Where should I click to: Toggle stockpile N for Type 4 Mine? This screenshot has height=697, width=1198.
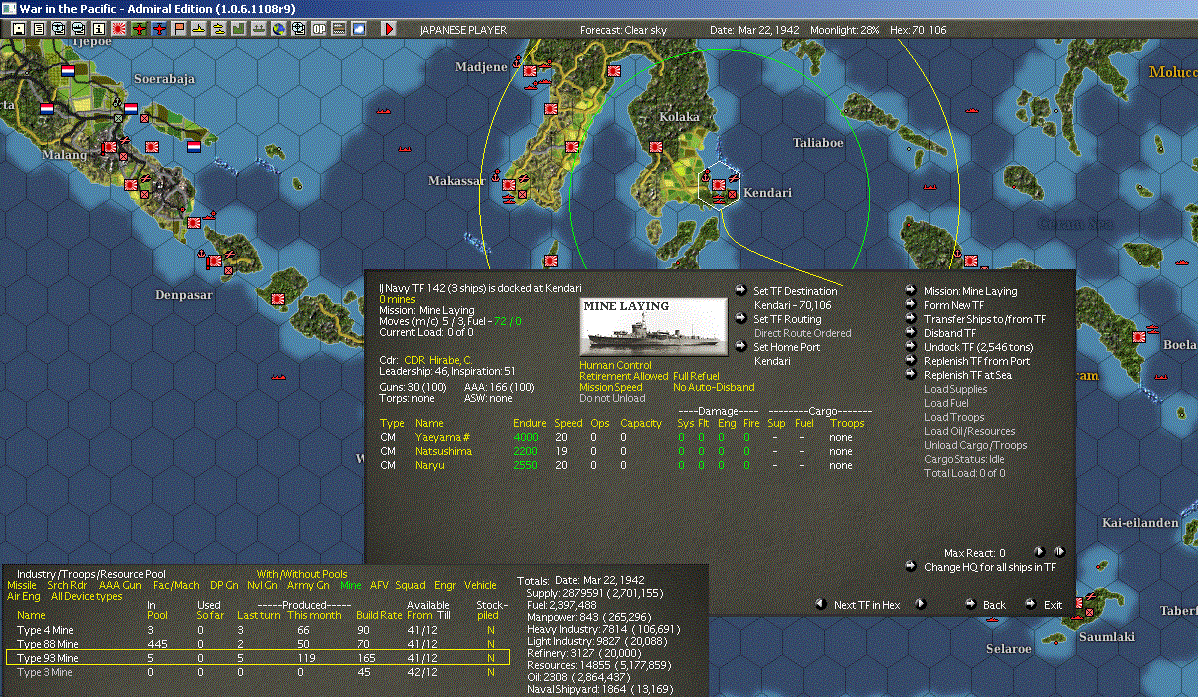click(491, 631)
